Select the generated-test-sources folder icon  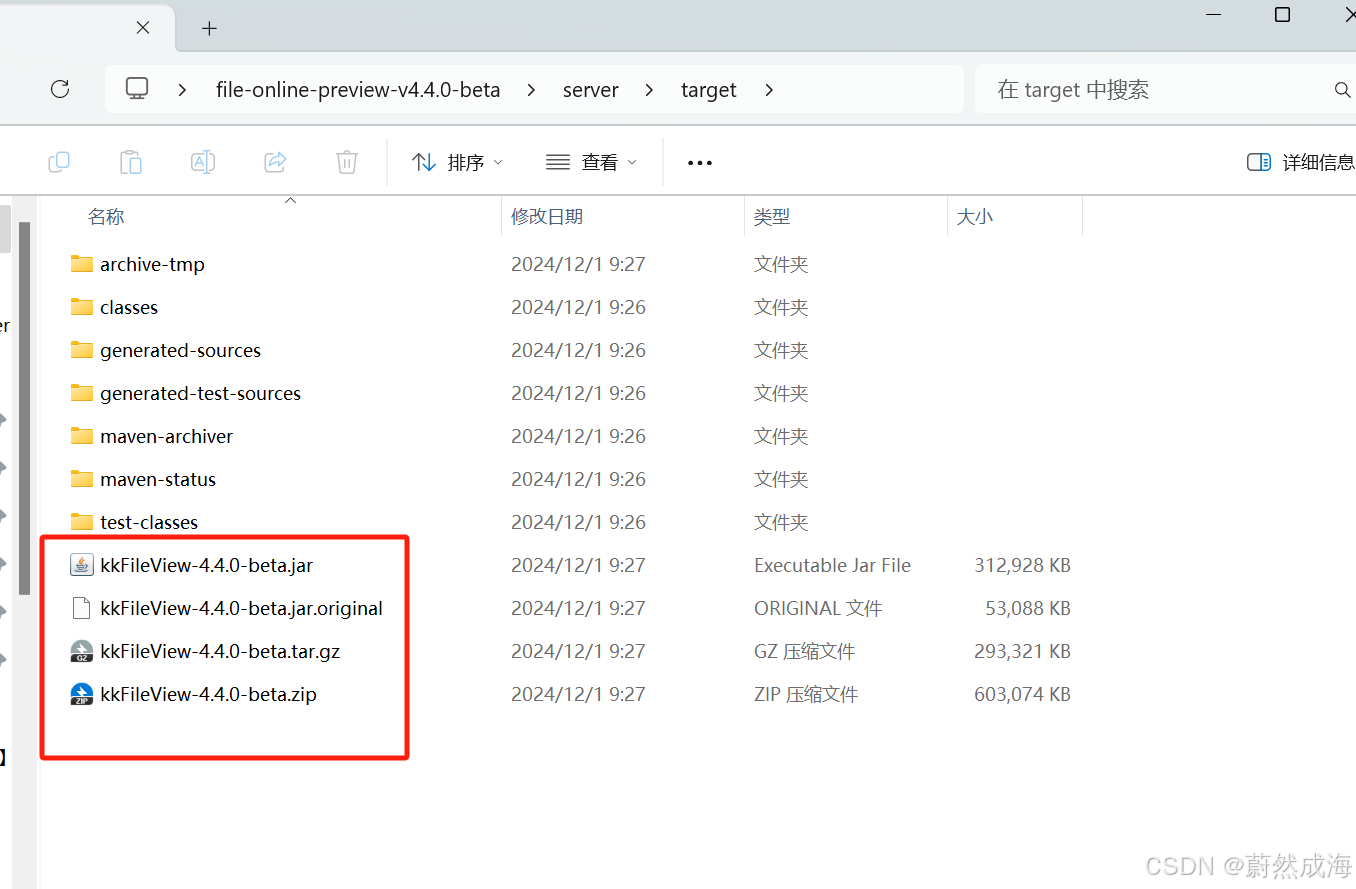click(82, 393)
